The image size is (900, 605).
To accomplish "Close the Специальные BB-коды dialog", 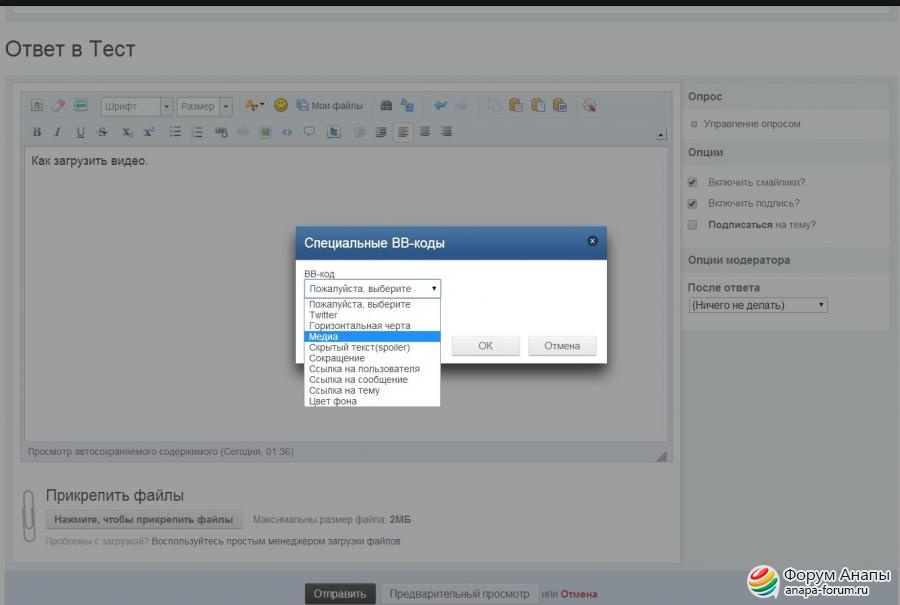I will coord(592,241).
